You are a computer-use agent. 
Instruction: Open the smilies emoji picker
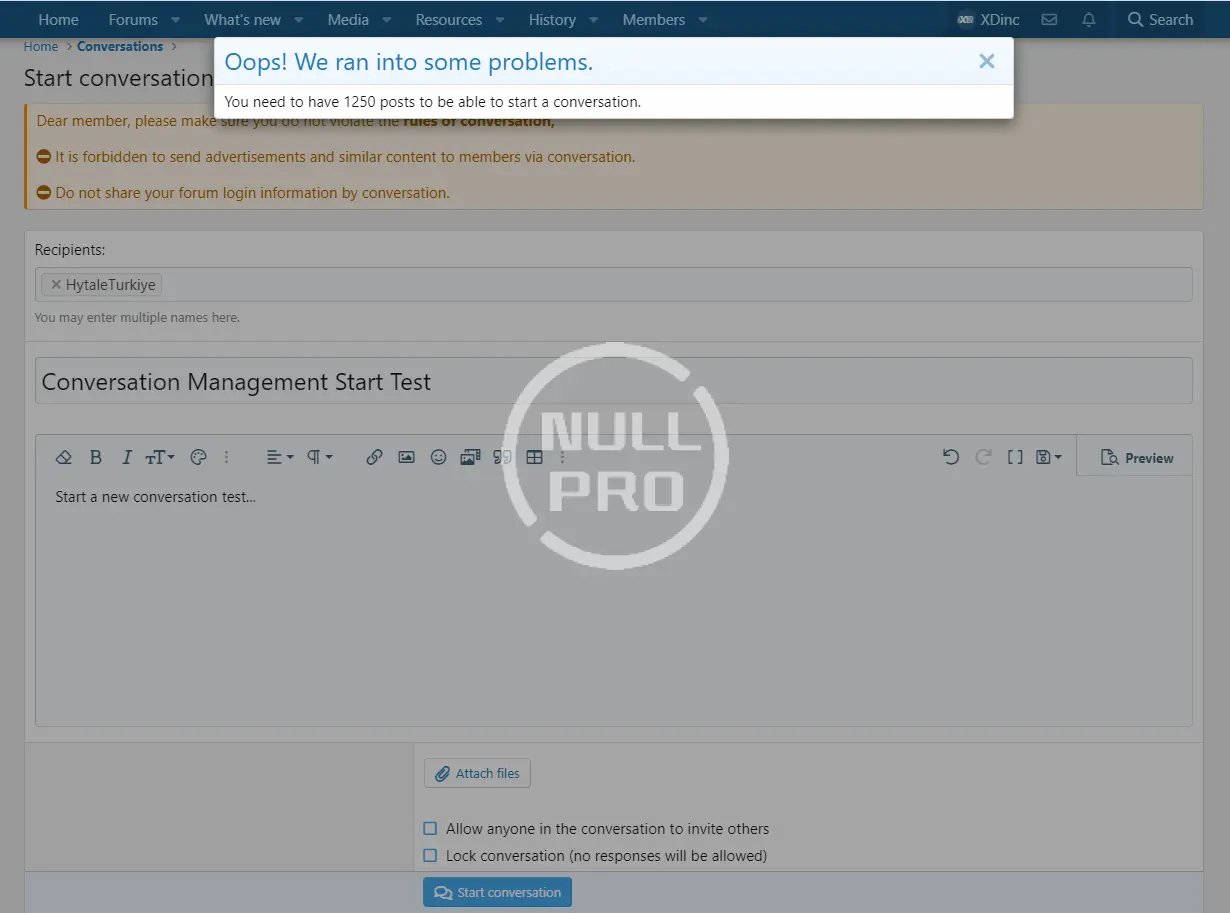[x=438, y=457]
